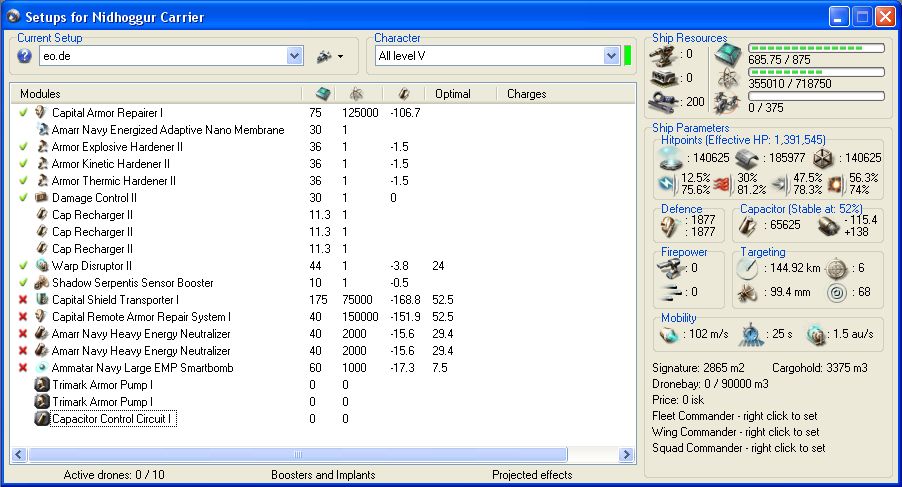This screenshot has width=902, height=487.
Task: Click the horizontal scrollbar thumb in modules list
Action: pos(297,455)
